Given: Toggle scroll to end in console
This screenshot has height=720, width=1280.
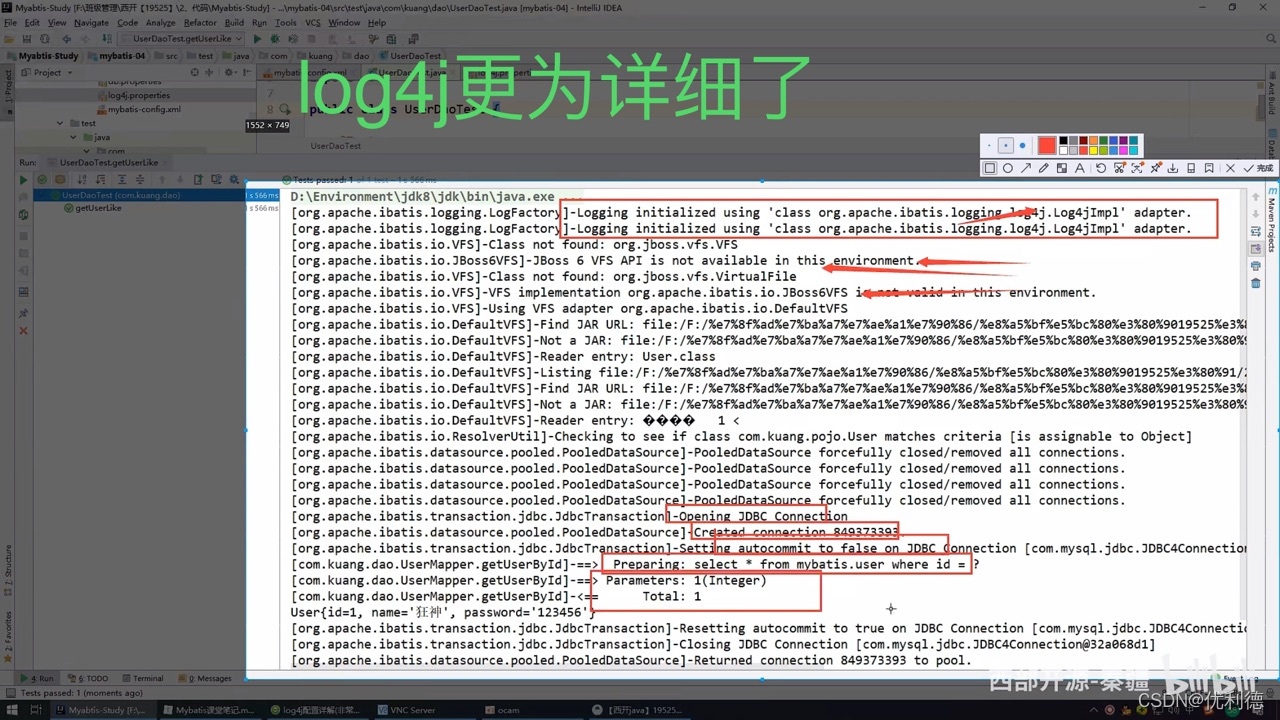Looking at the screenshot, I should (x=1255, y=248).
